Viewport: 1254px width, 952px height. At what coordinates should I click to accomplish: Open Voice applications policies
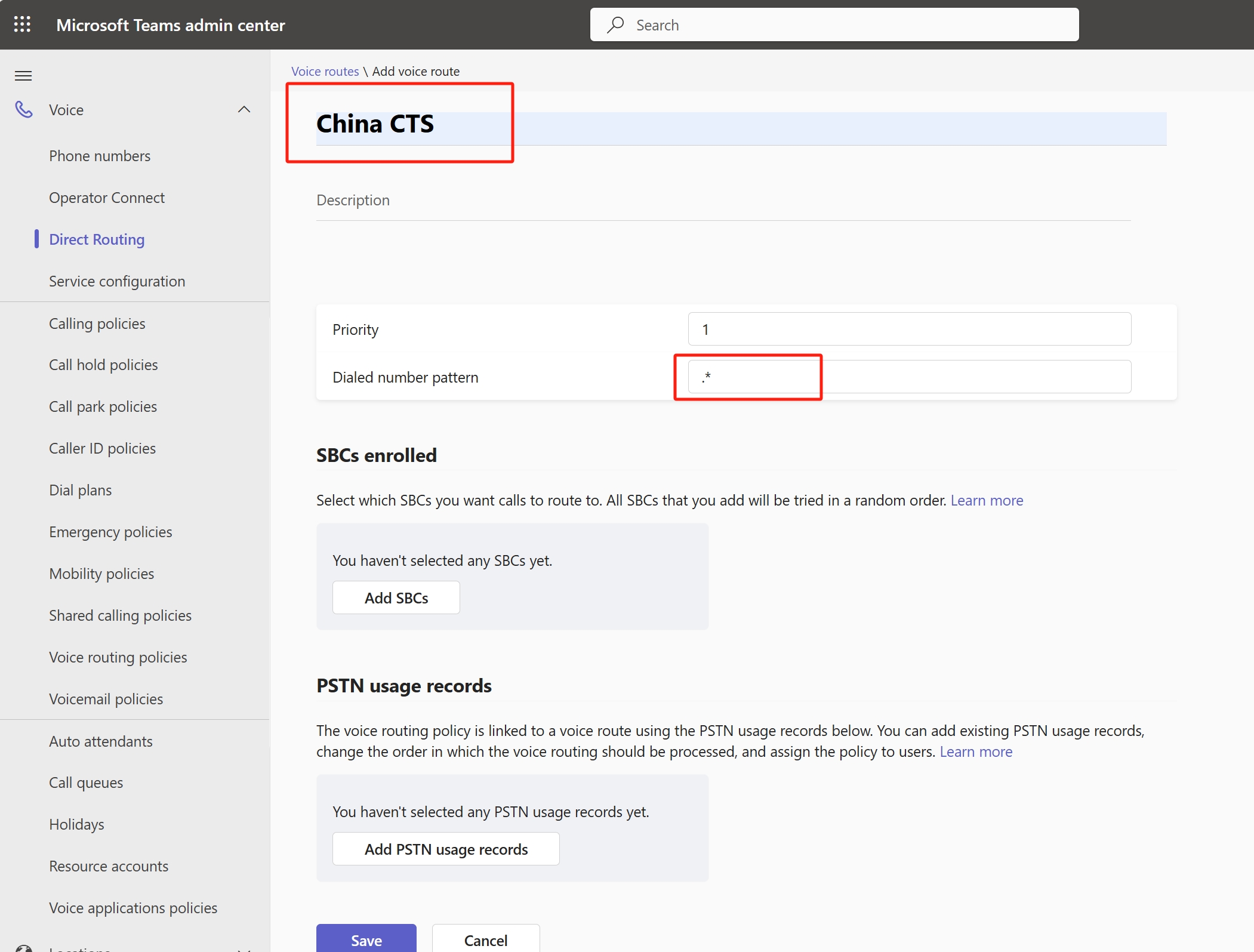coord(133,908)
